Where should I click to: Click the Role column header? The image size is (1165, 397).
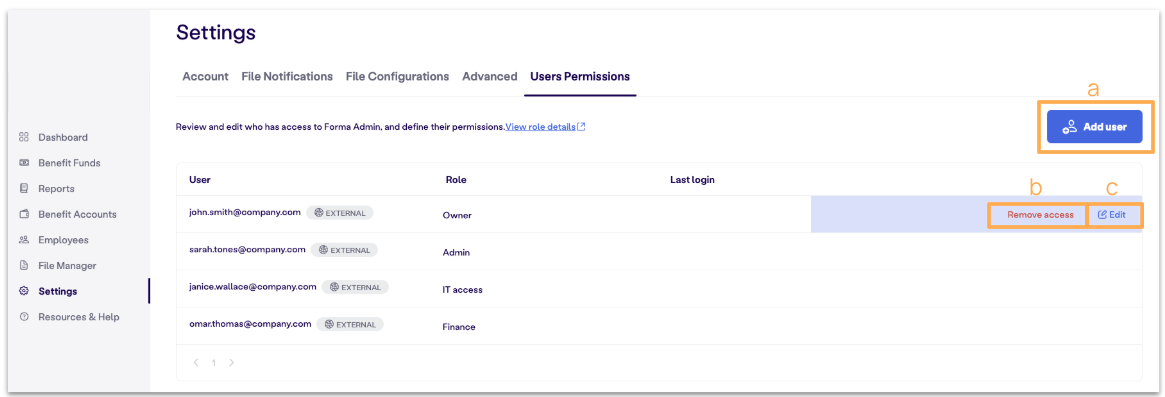(x=456, y=180)
